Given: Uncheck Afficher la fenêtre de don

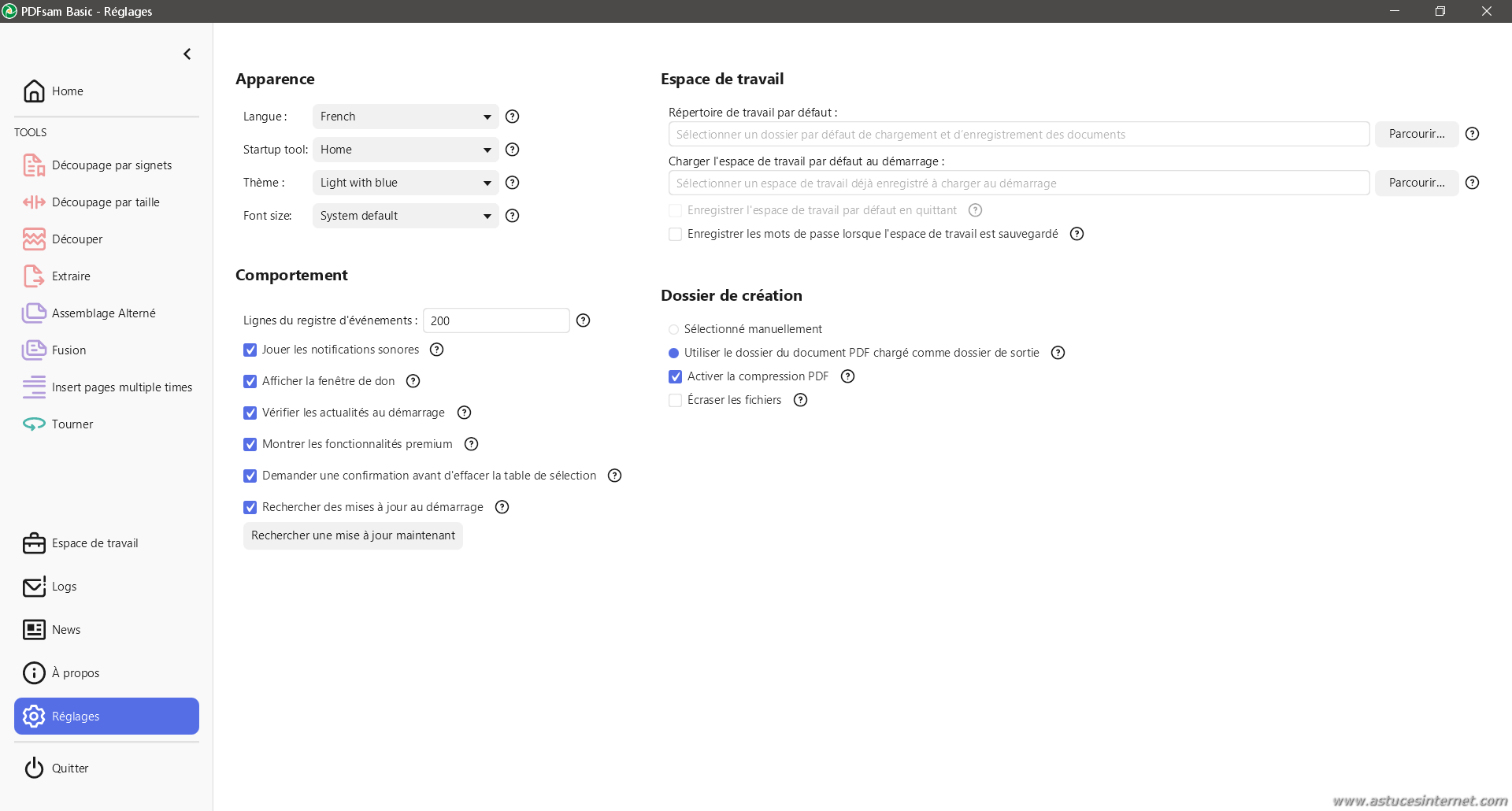Looking at the screenshot, I should (x=250, y=381).
